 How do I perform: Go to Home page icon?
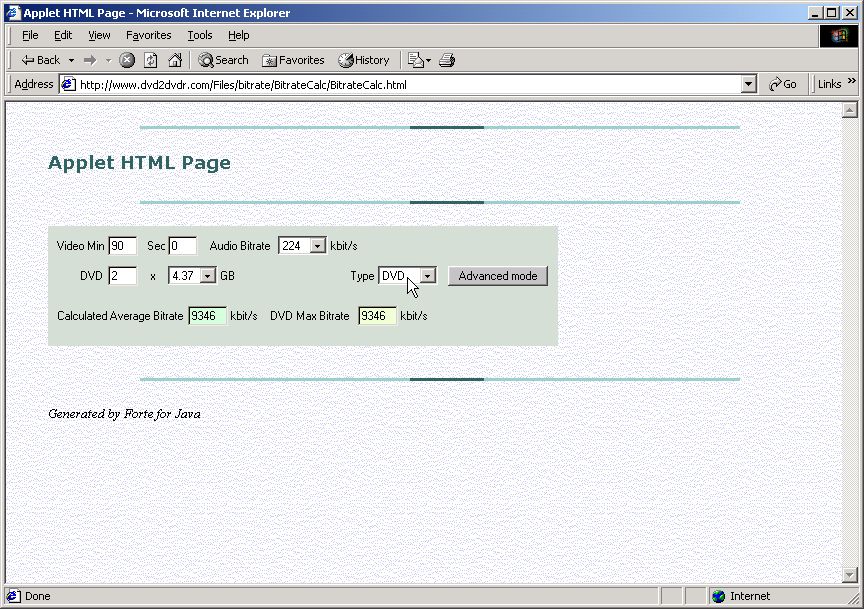pos(175,60)
